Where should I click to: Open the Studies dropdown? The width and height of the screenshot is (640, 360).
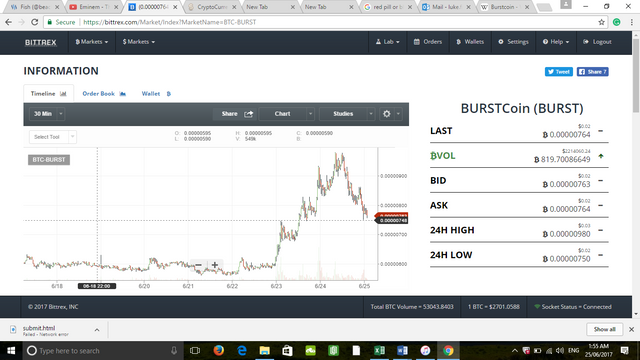[x=347, y=114]
